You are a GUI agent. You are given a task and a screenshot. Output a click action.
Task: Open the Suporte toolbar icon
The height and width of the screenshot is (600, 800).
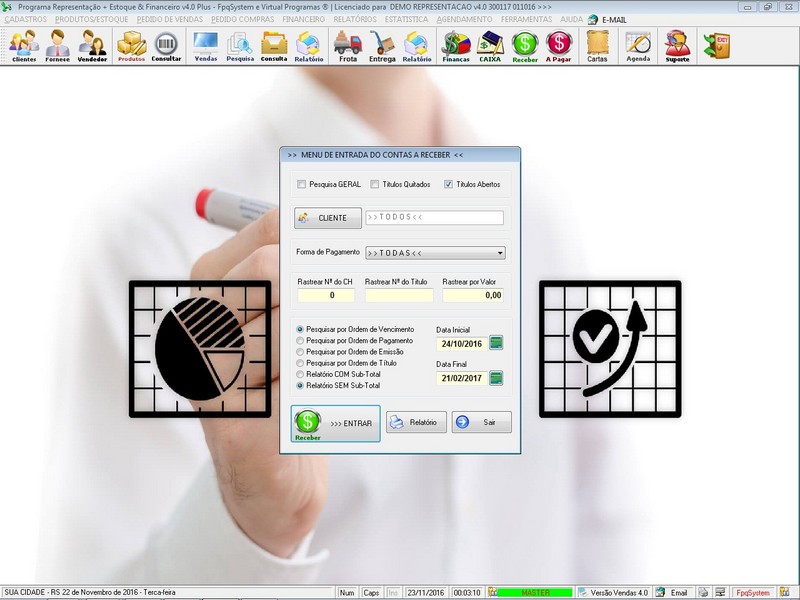coord(677,45)
